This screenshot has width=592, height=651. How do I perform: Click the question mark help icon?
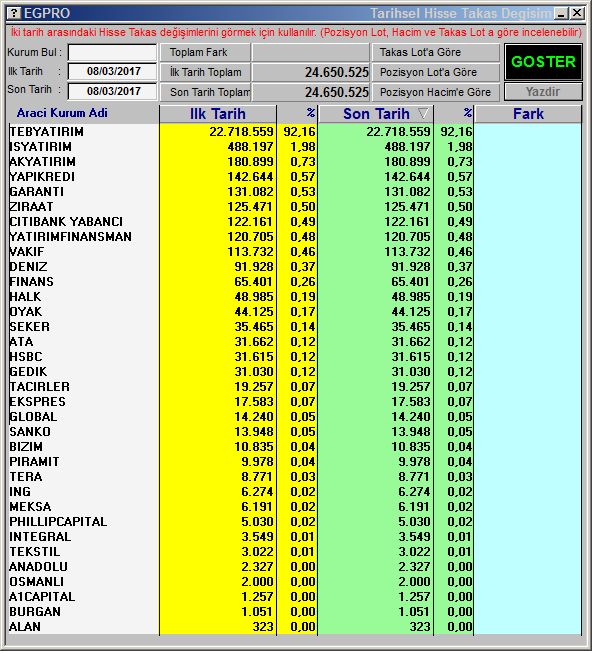pos(14,13)
